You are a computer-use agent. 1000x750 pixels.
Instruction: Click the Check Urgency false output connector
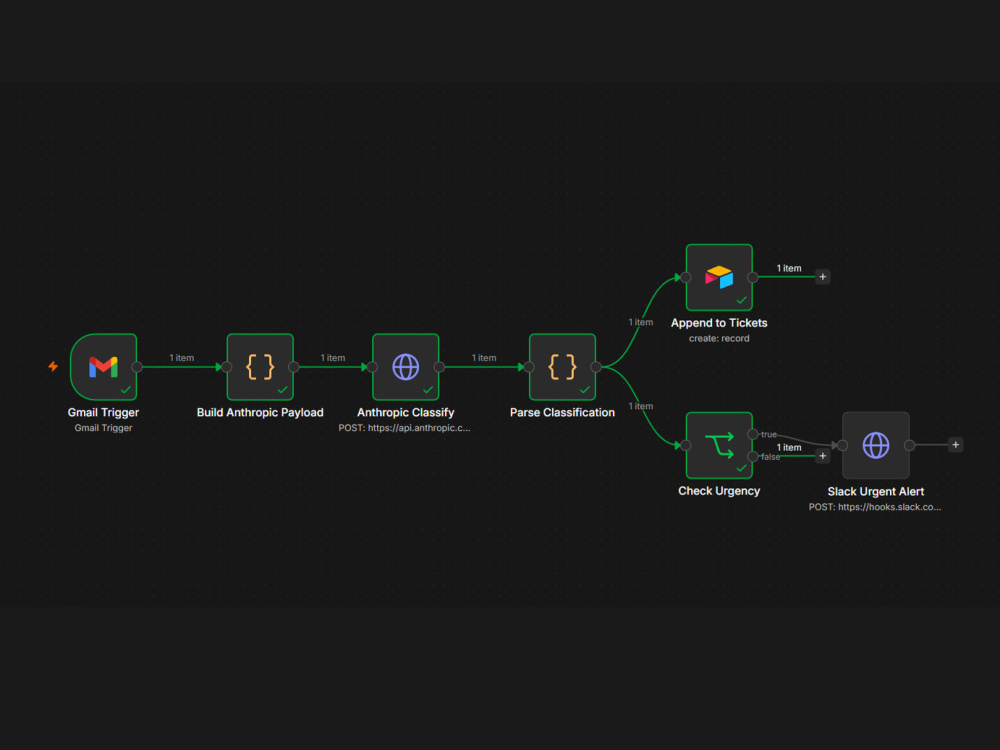point(753,457)
